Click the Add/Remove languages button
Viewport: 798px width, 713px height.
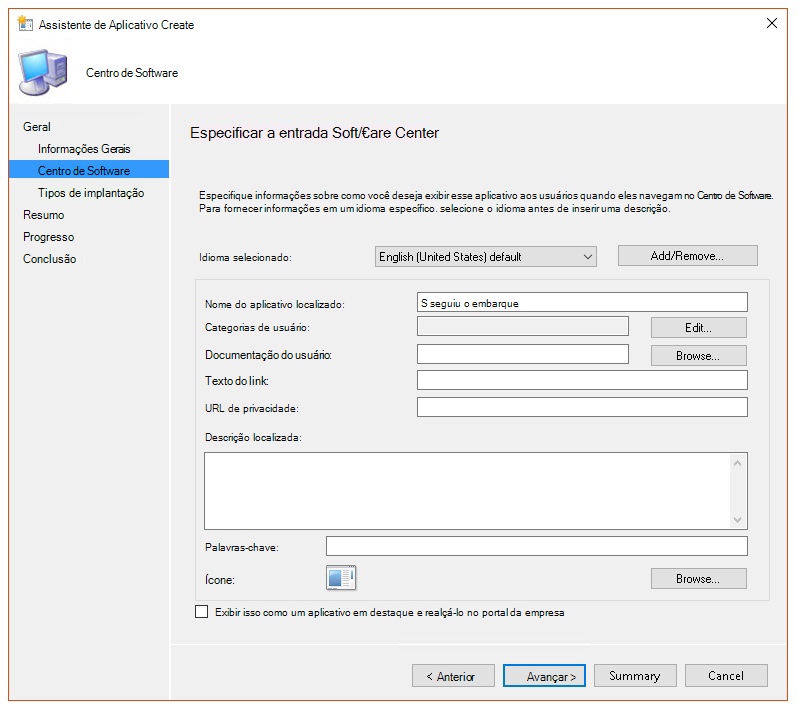(x=687, y=256)
